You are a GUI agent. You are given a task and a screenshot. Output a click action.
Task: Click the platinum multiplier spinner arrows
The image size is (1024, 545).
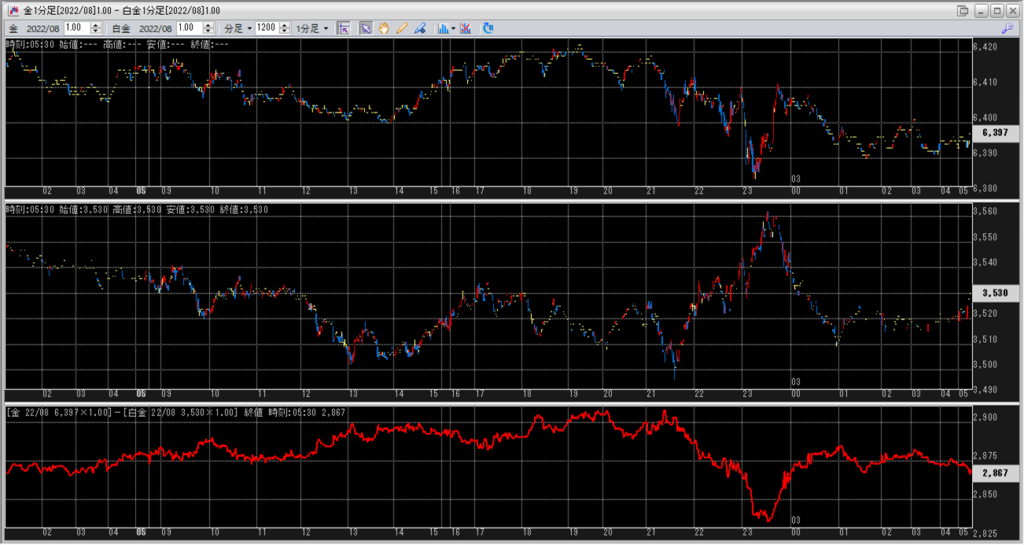pos(208,28)
